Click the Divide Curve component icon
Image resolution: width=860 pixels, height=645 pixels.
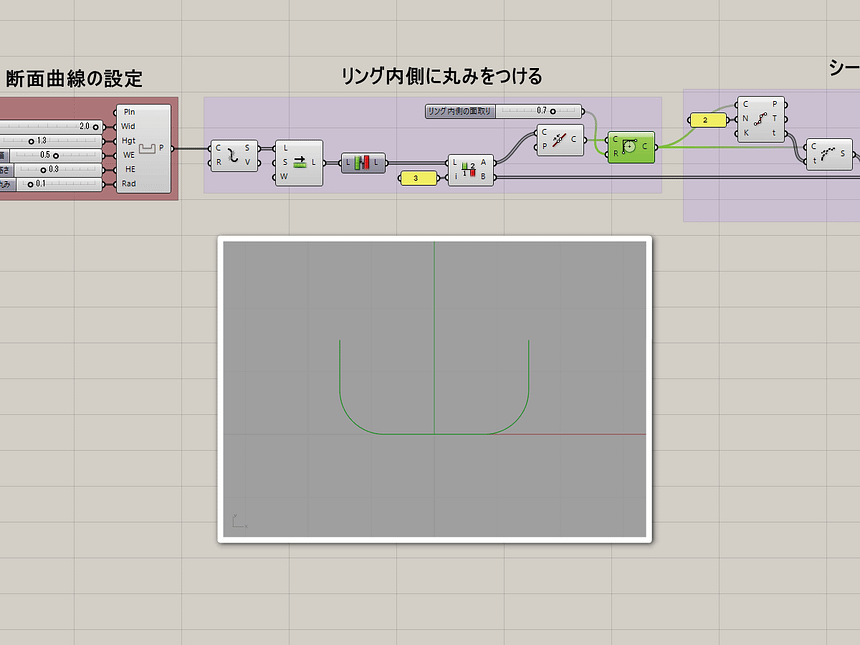pos(760,120)
